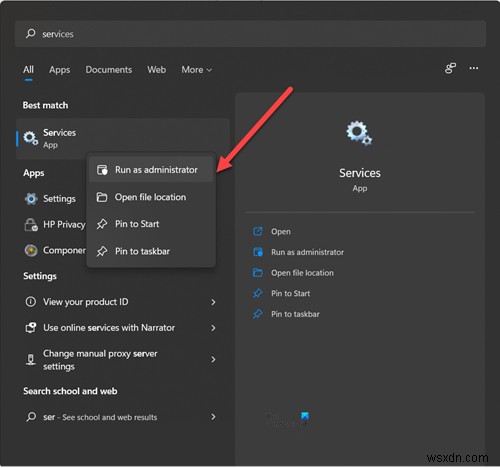Open the account/feedback icon at top right
Image resolution: width=500 pixels, height=468 pixels.
(450, 68)
